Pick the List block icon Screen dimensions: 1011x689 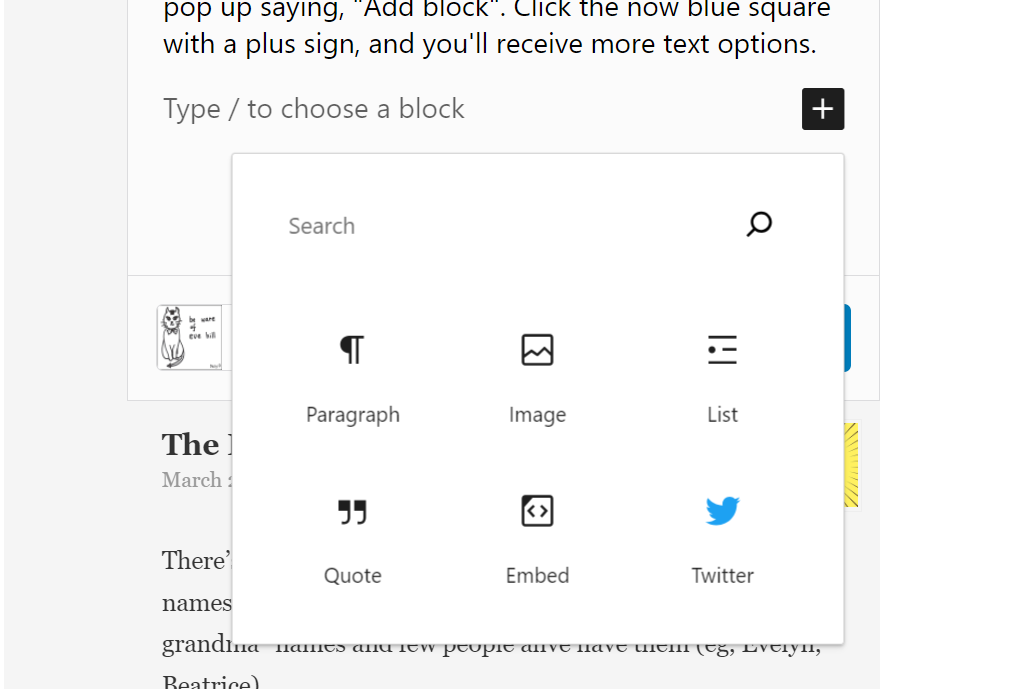pos(722,350)
